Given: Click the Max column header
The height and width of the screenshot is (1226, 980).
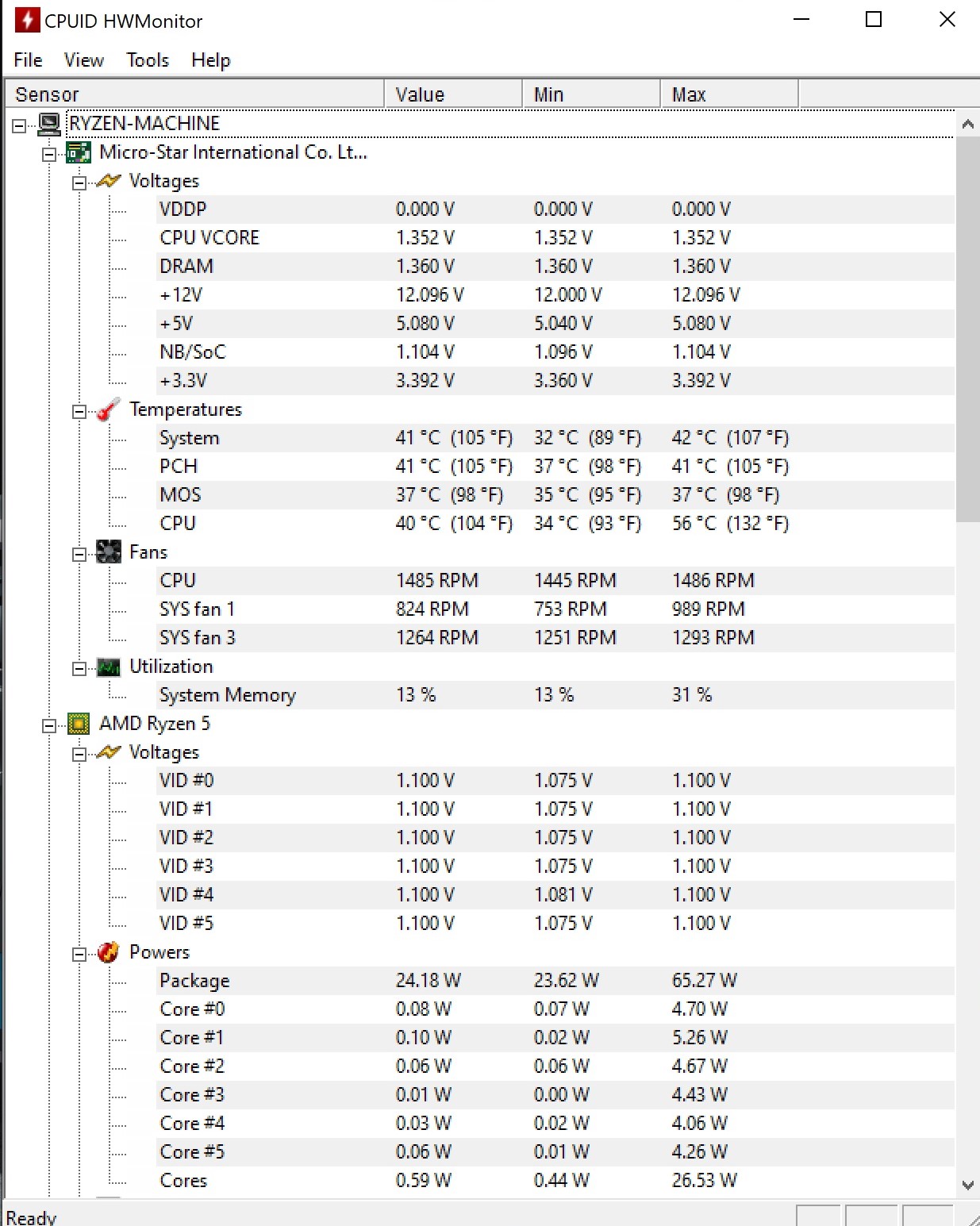Looking at the screenshot, I should (729, 94).
